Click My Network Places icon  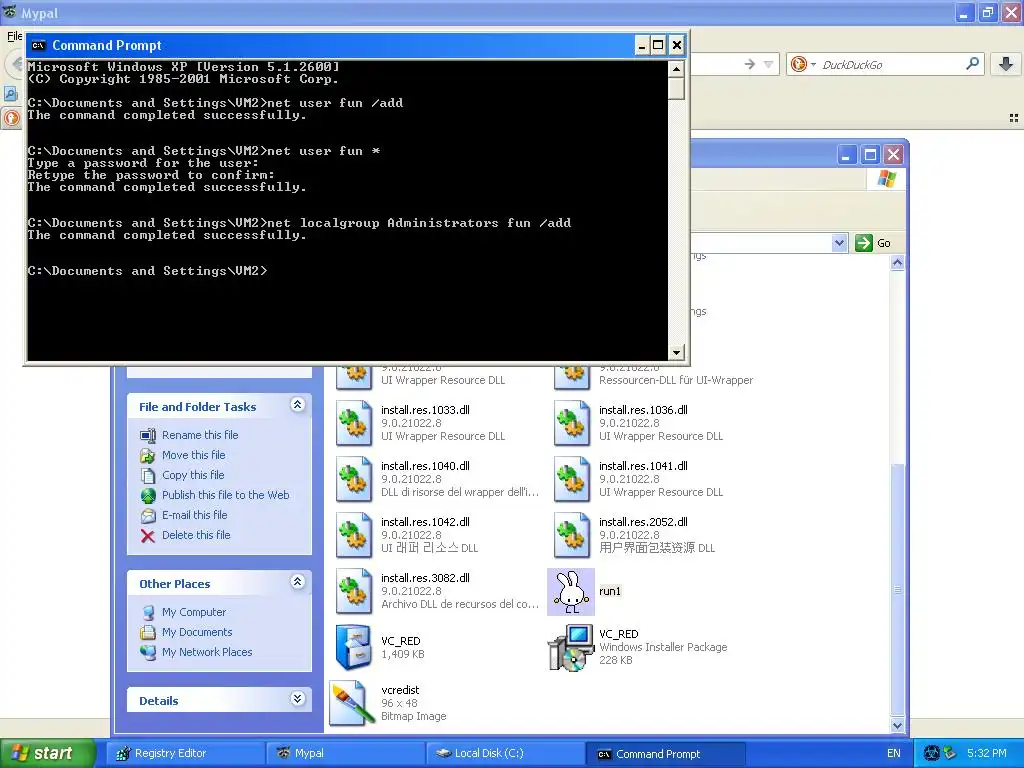click(x=148, y=652)
